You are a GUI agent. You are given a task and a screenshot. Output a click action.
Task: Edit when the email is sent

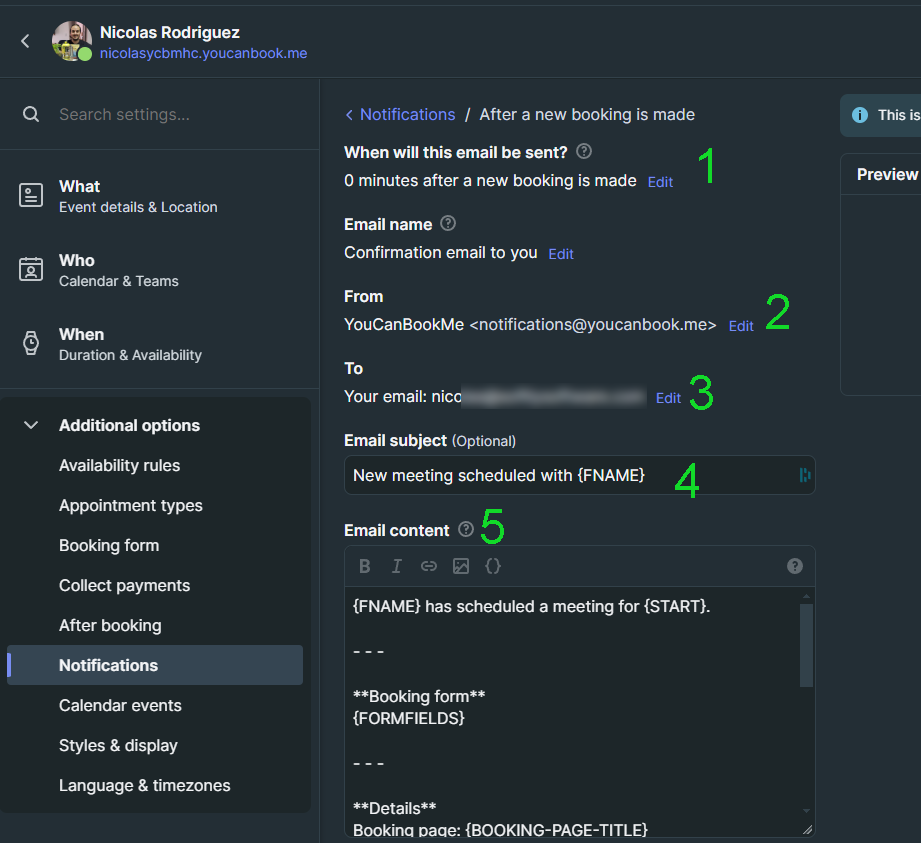click(x=660, y=182)
